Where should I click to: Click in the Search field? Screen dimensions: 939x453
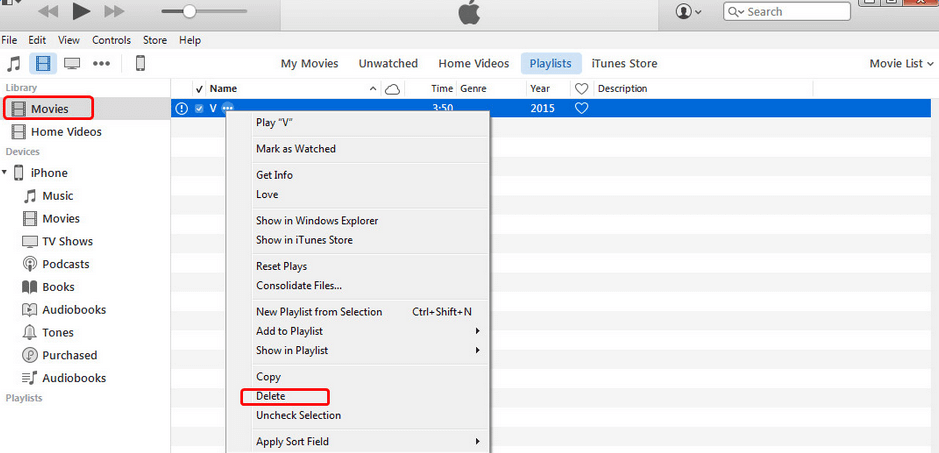click(x=787, y=11)
